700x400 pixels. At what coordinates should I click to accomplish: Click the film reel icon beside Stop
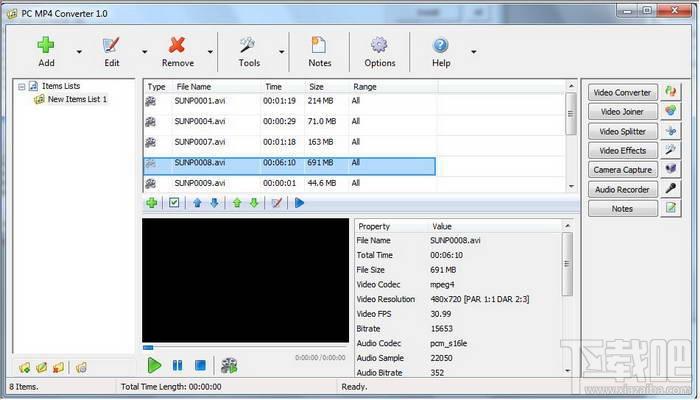click(229, 366)
